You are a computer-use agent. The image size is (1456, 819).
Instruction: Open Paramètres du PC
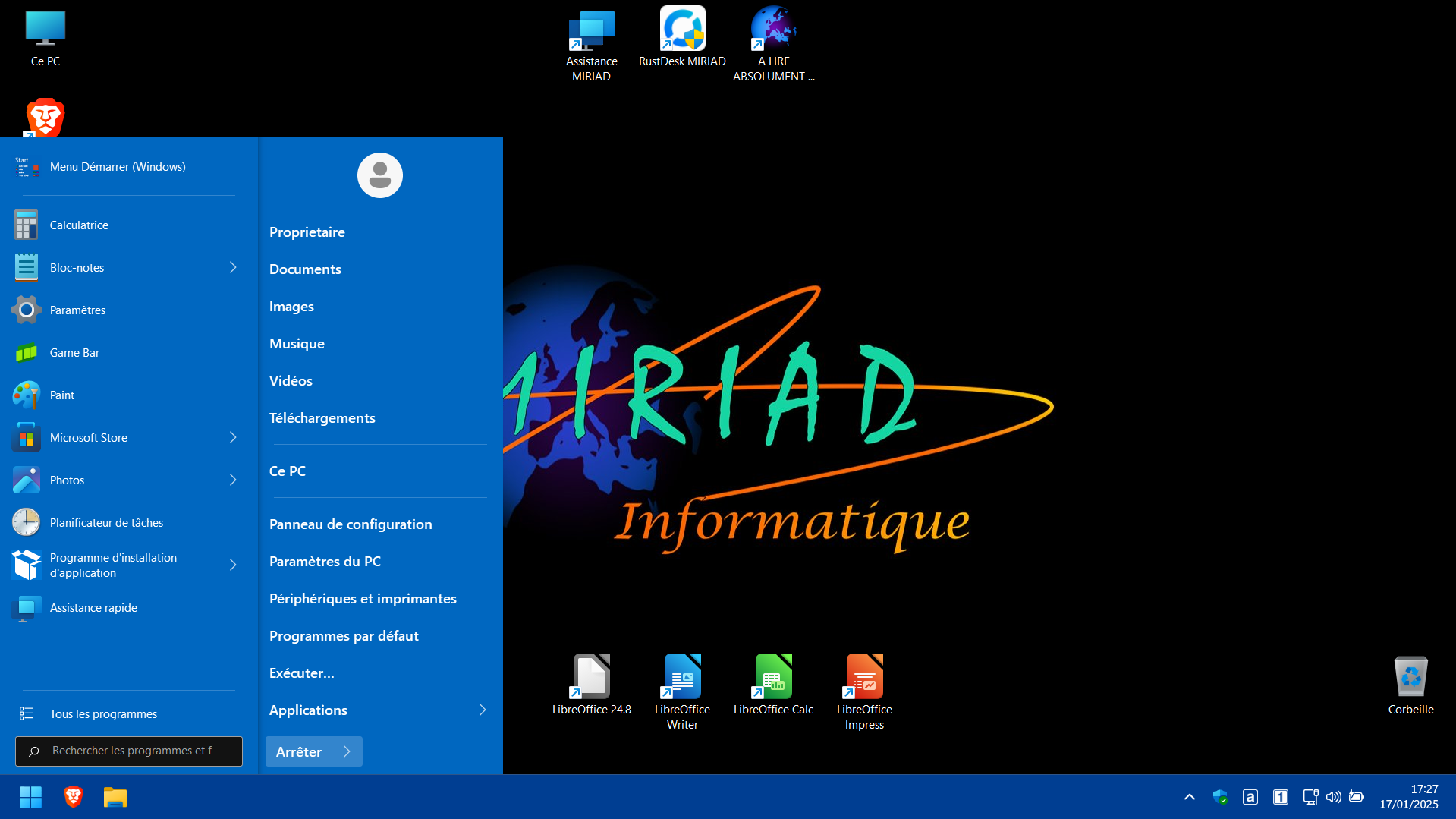[x=325, y=562]
